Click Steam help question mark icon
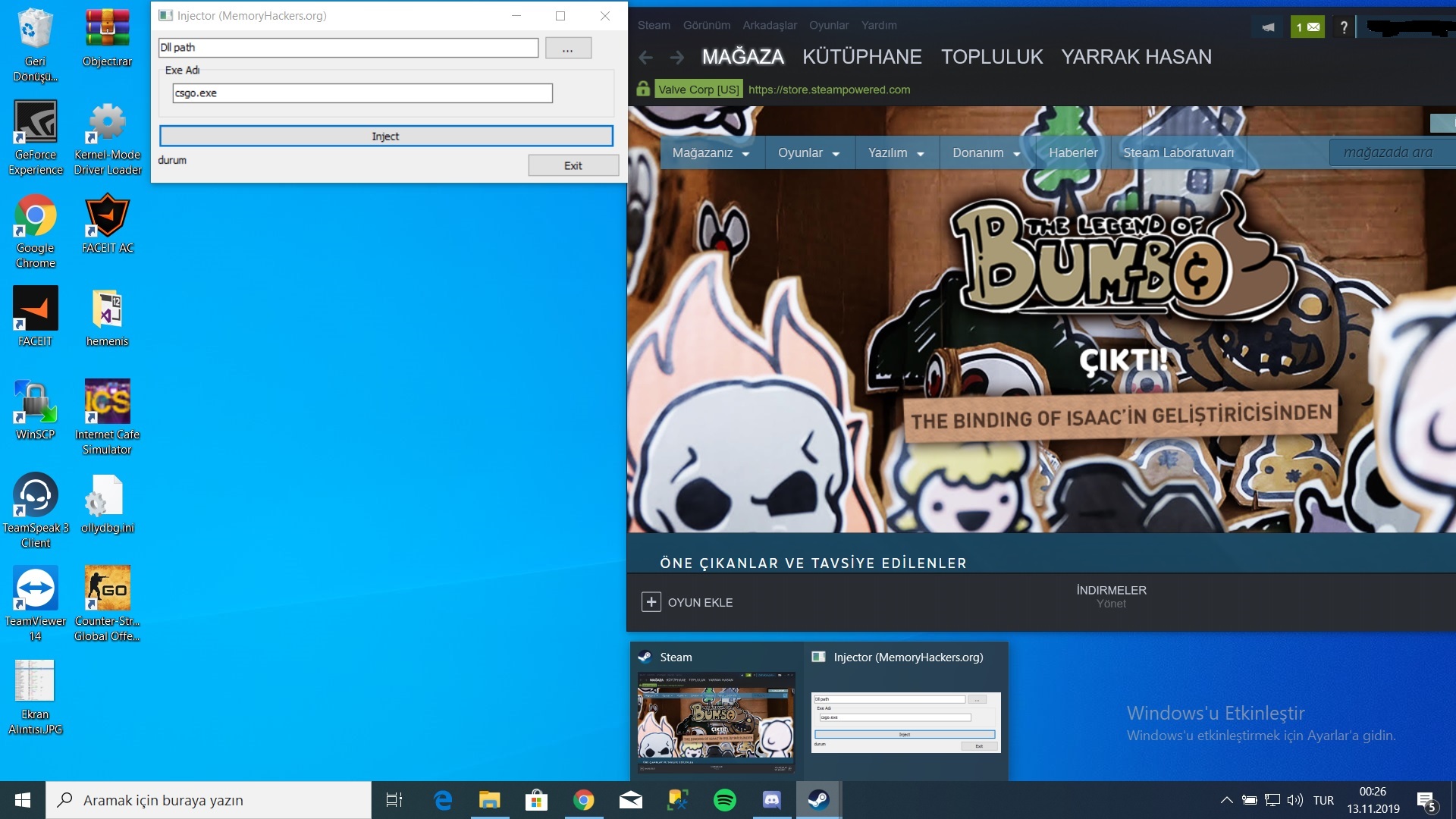The height and width of the screenshot is (819, 1456). pos(1344,27)
